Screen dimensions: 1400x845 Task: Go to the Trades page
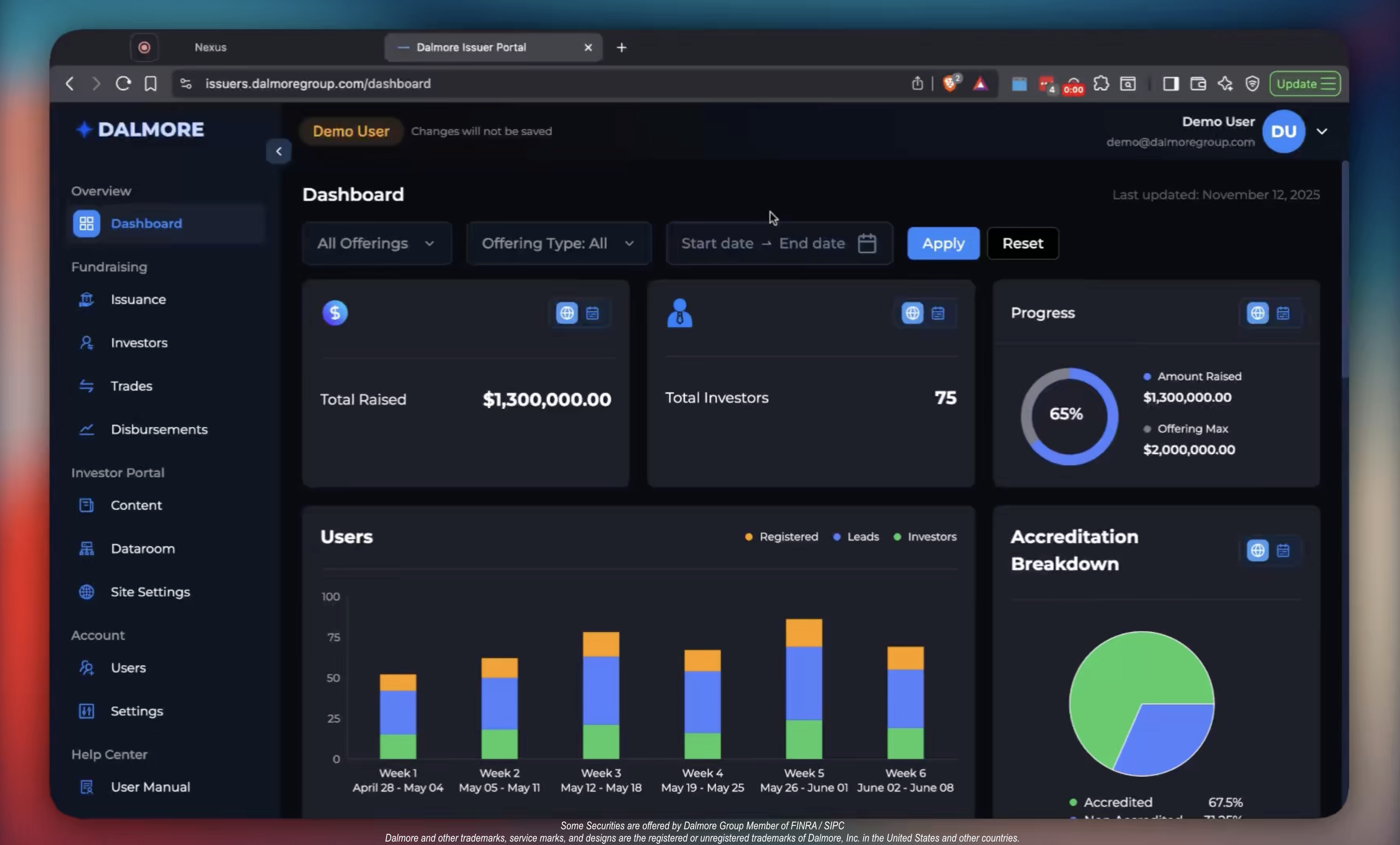(x=131, y=386)
